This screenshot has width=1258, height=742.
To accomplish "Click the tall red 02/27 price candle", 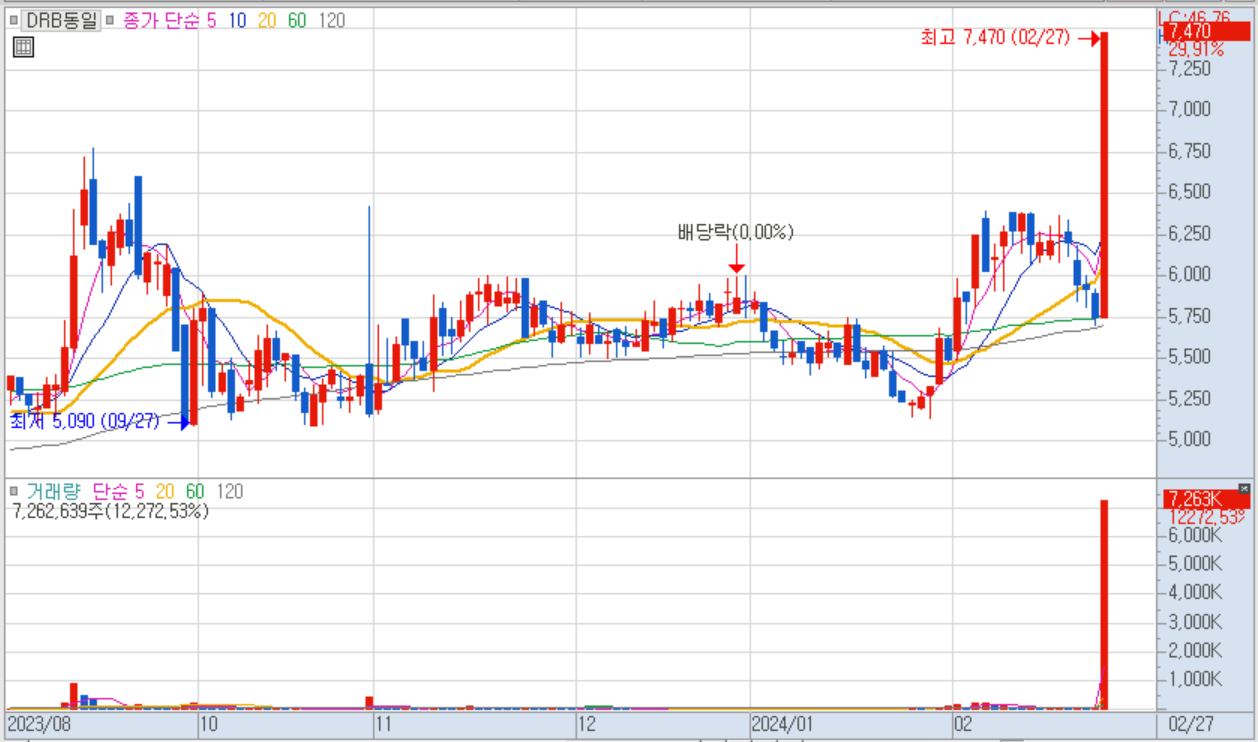I will pyautogui.click(x=1104, y=175).
